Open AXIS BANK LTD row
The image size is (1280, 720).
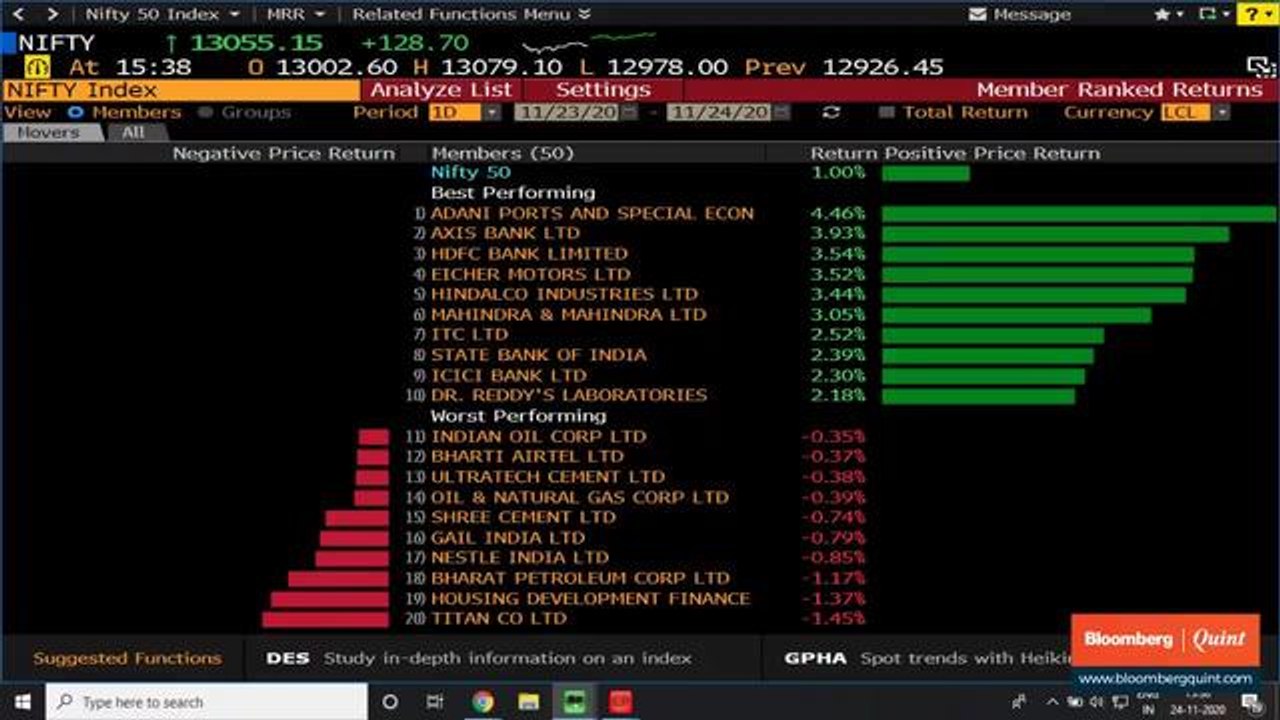coord(505,233)
